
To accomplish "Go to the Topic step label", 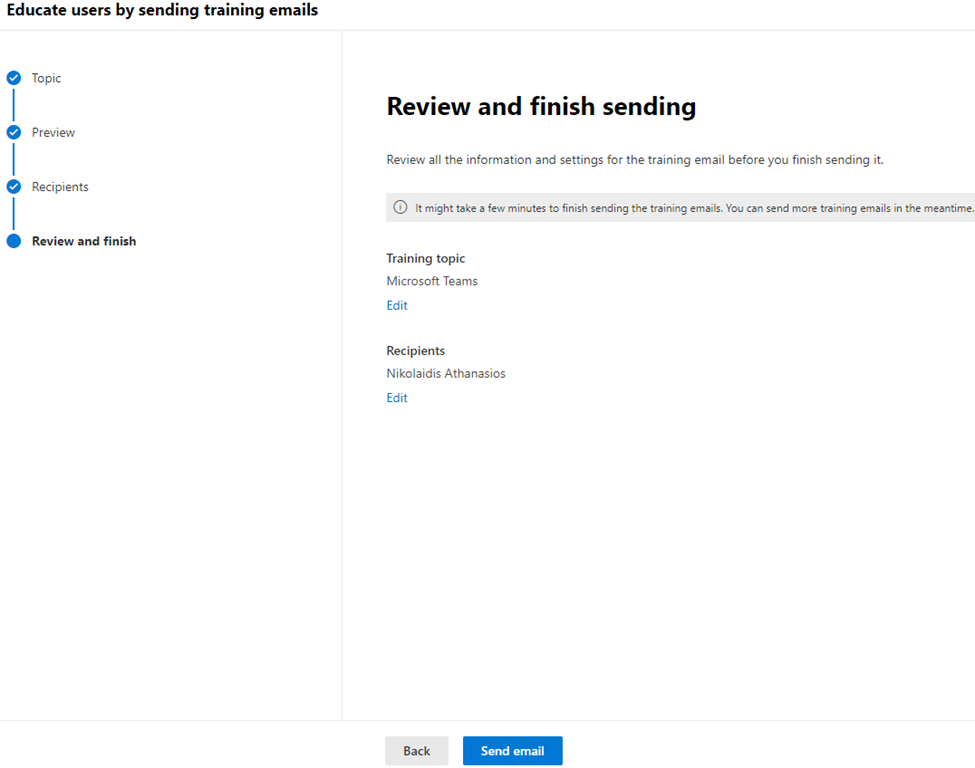I will [x=46, y=78].
